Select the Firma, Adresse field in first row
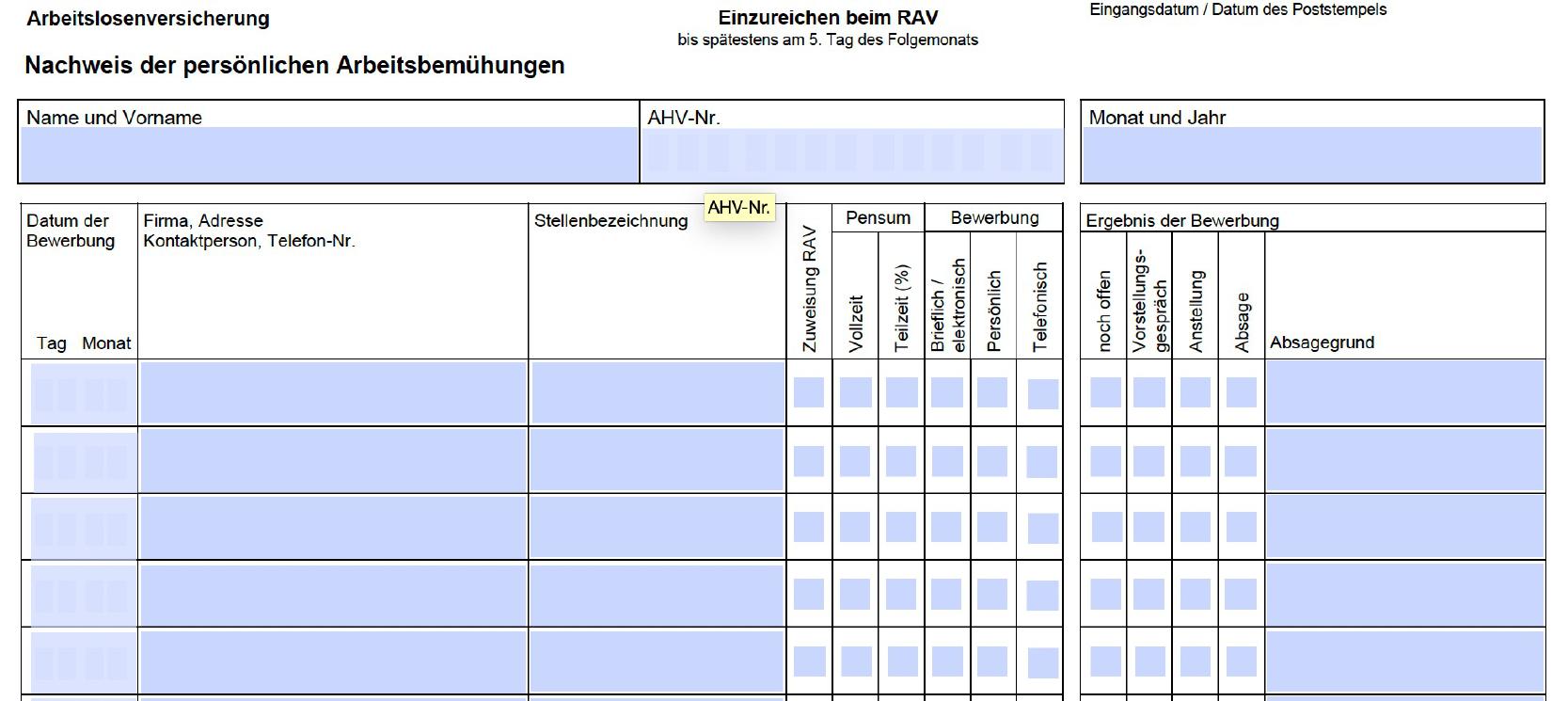Image resolution: width=1568 pixels, height=701 pixels. pyautogui.click(x=333, y=393)
